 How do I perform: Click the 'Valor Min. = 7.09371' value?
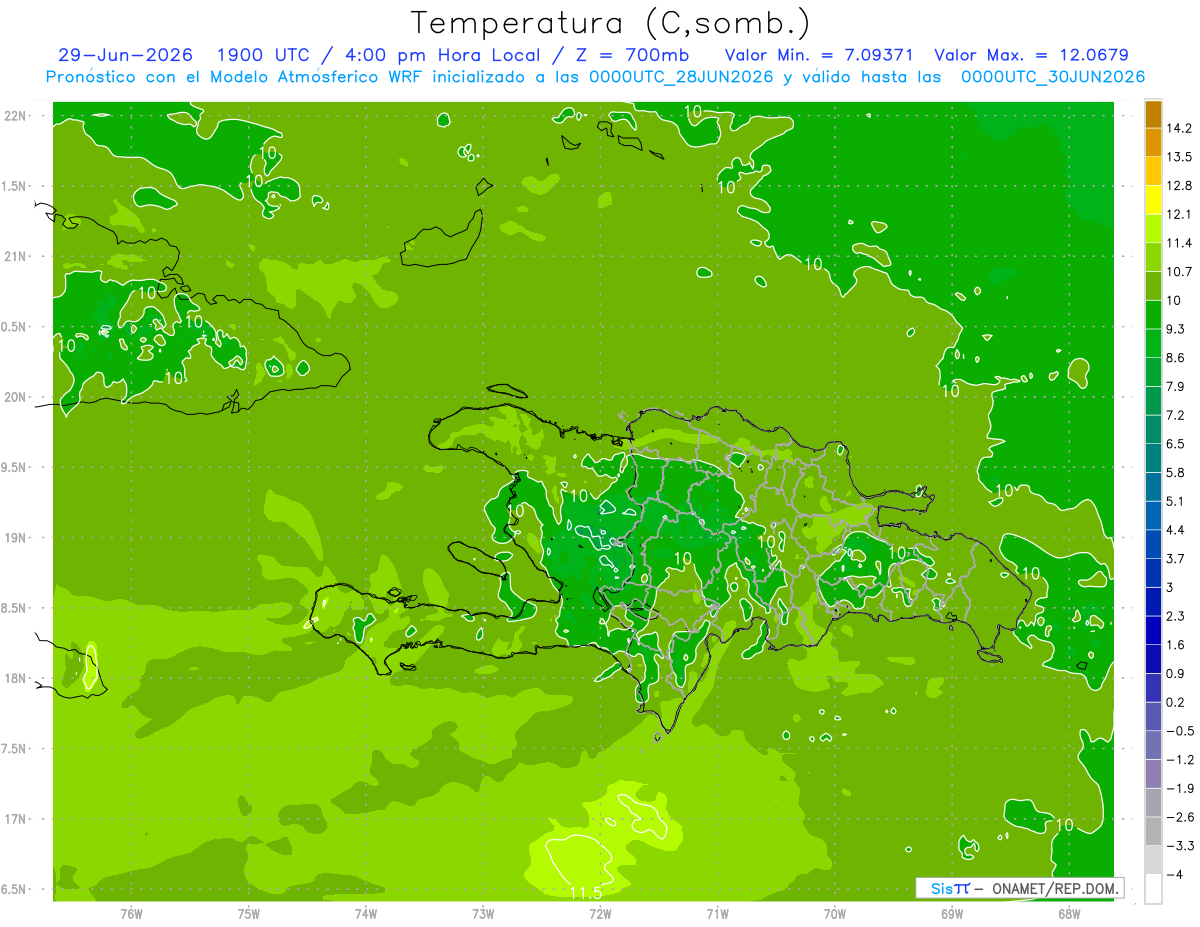819,55
